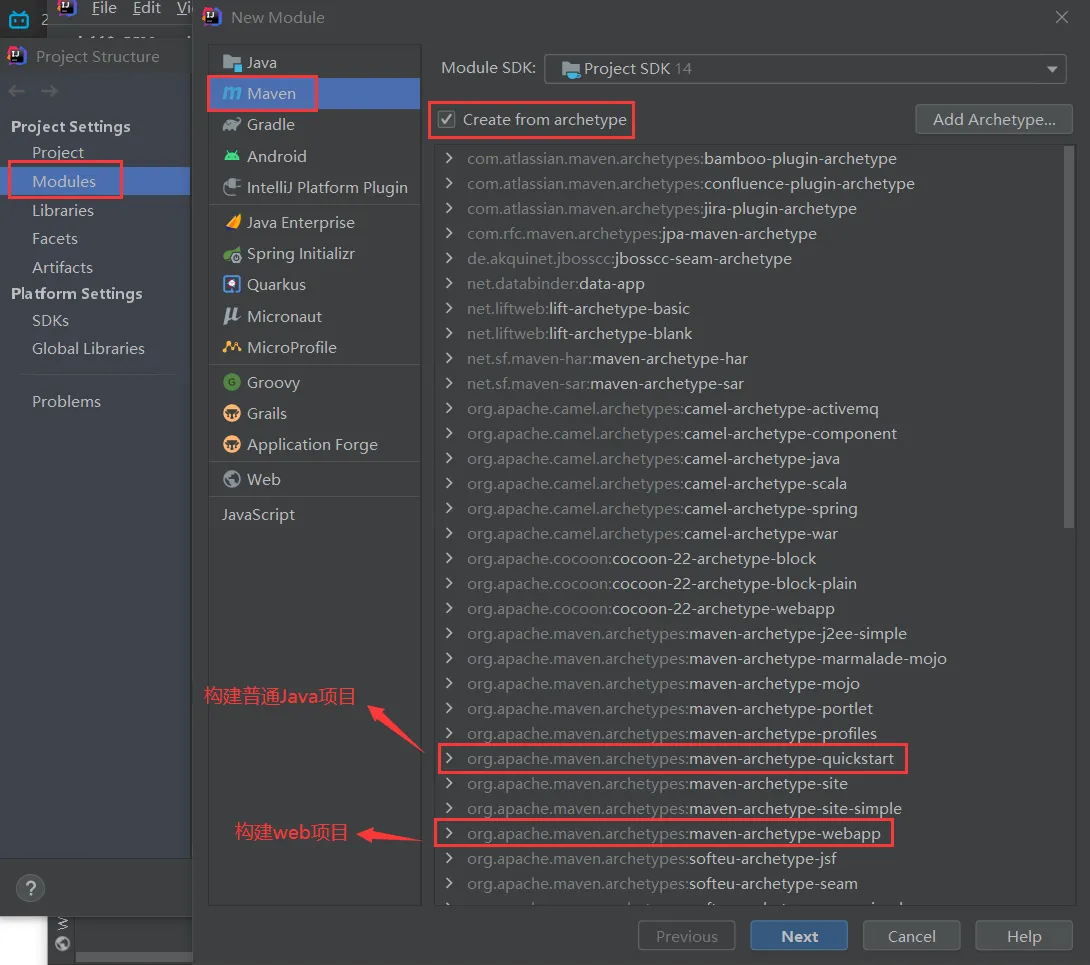Screen dimensions: 1090x965
Task: Click the Add Archetype button
Action: point(993,120)
